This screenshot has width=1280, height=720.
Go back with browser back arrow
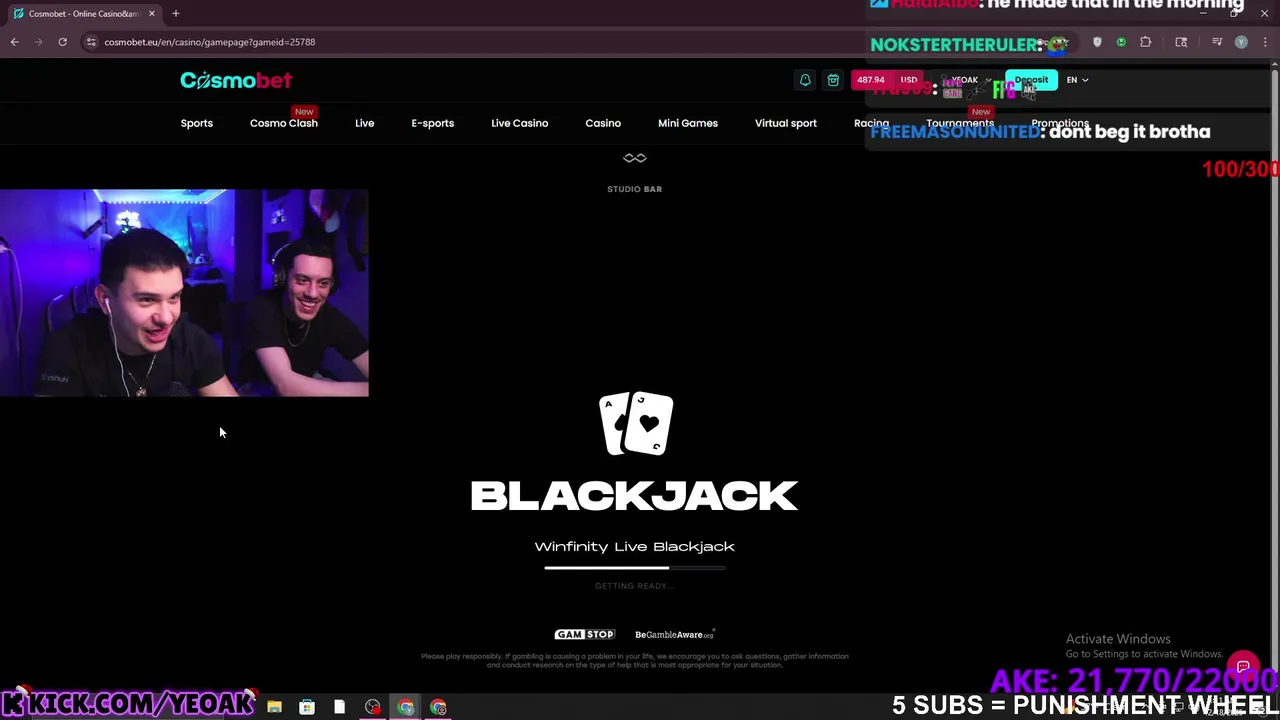14,42
